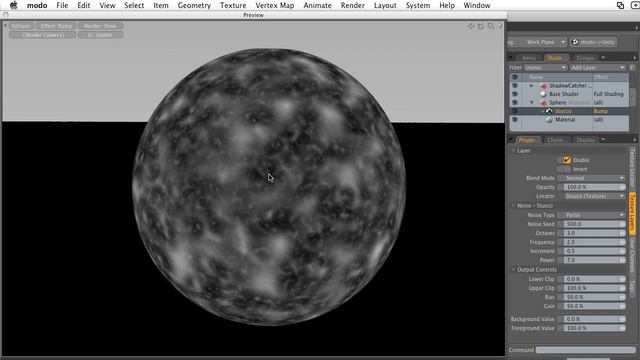
Task: Click the IC: Update button
Action: (x=100, y=35)
